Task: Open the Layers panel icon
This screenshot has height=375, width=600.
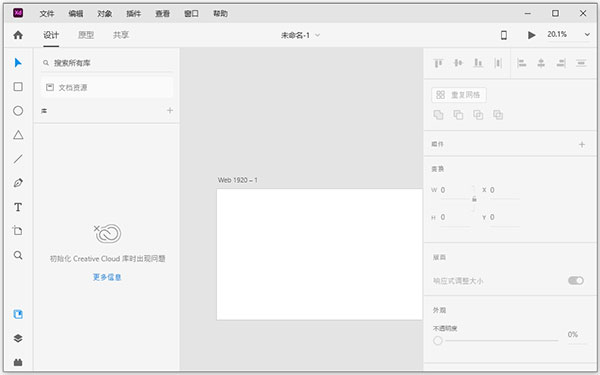Action: pos(18,338)
